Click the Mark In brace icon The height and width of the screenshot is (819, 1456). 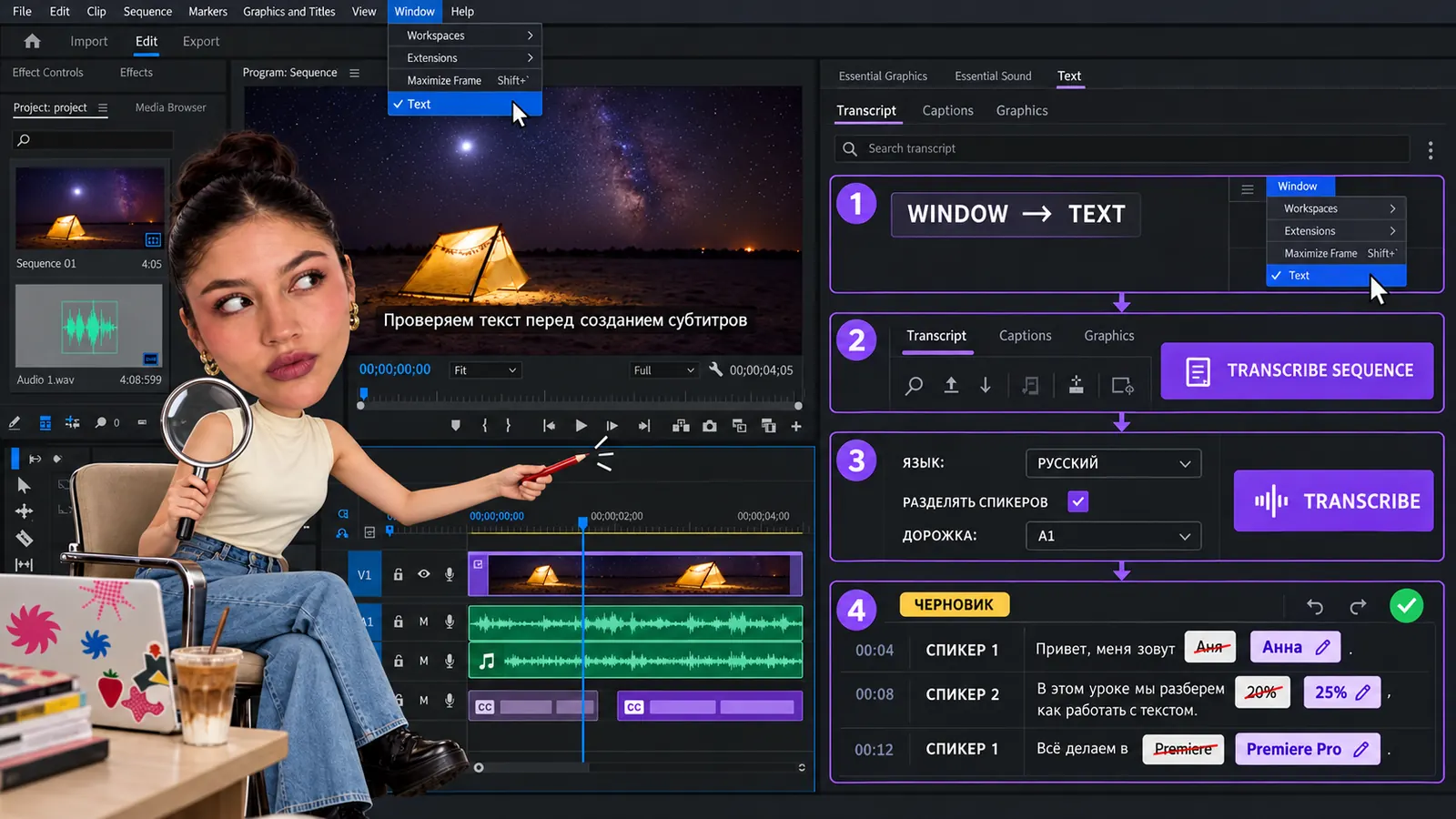484,426
